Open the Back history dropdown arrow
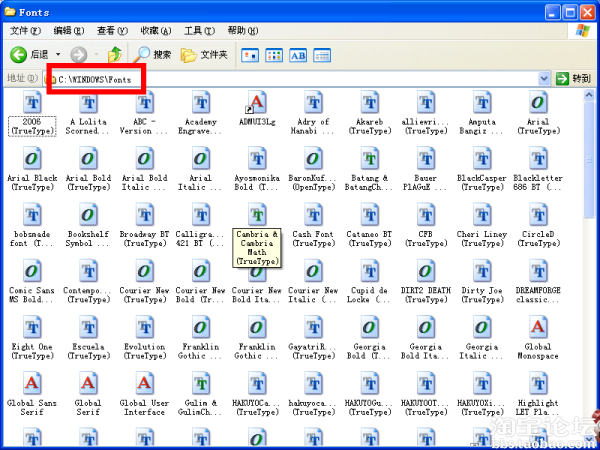 [58, 55]
